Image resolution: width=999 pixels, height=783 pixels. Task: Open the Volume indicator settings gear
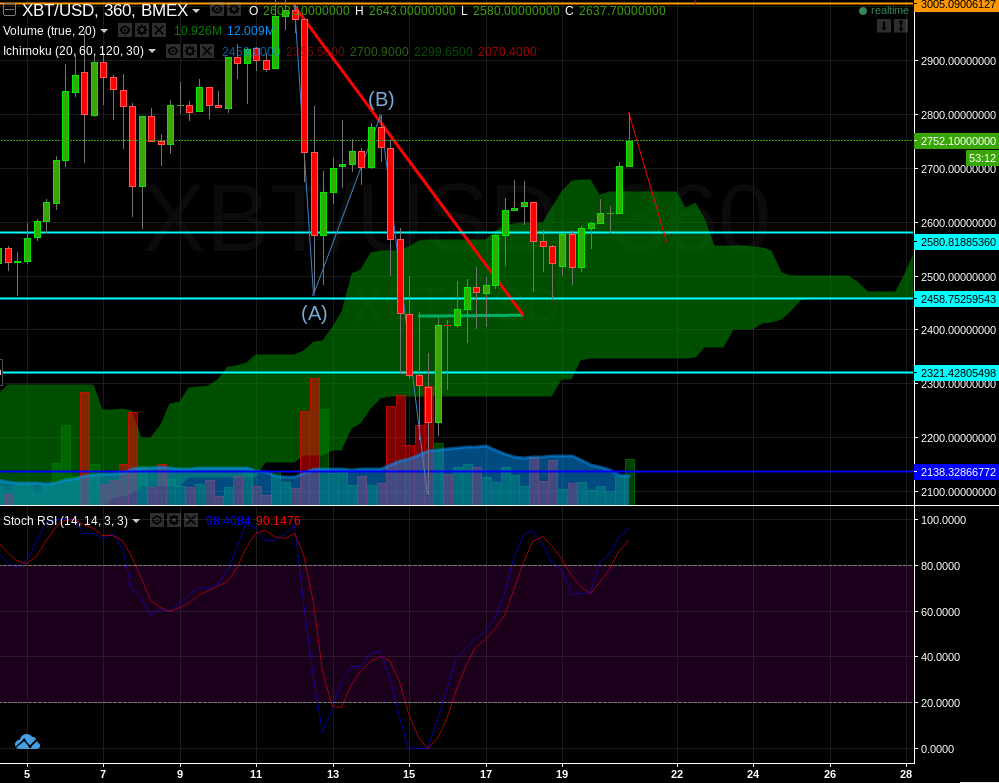point(142,31)
